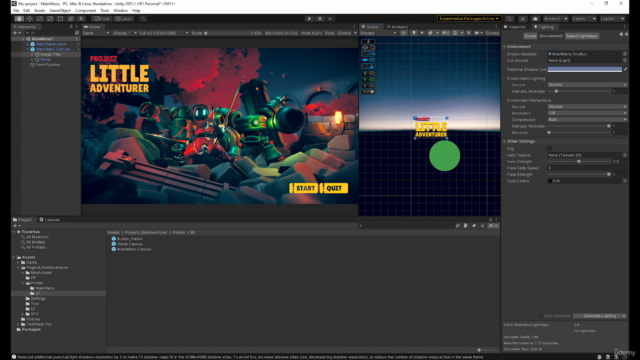The width and height of the screenshot is (640, 360).
Task: Expand the Panel object in Hierarchy
Action: click(32, 60)
